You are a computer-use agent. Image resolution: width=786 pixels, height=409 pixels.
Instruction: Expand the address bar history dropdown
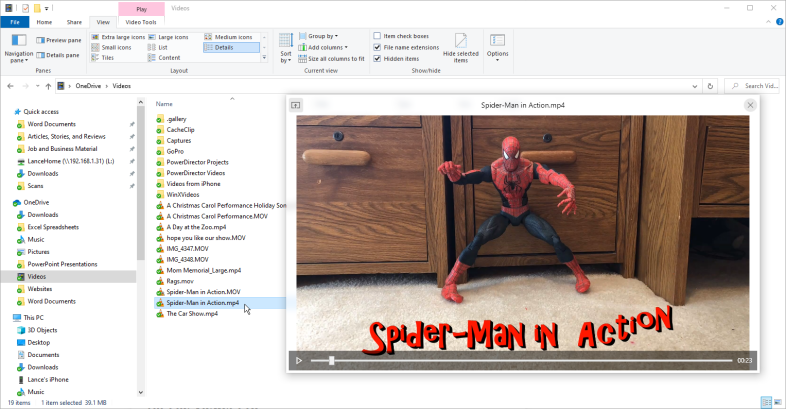(695, 86)
